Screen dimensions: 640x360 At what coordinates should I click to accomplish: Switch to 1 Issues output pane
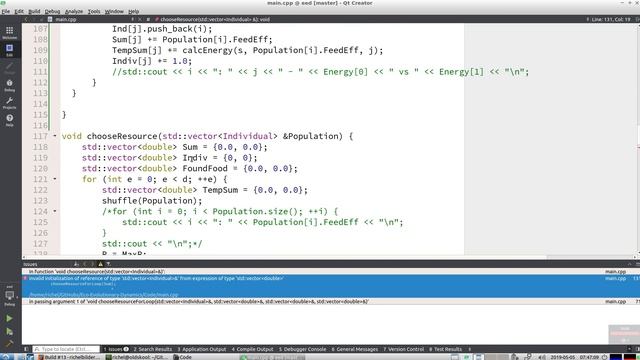[116, 349]
